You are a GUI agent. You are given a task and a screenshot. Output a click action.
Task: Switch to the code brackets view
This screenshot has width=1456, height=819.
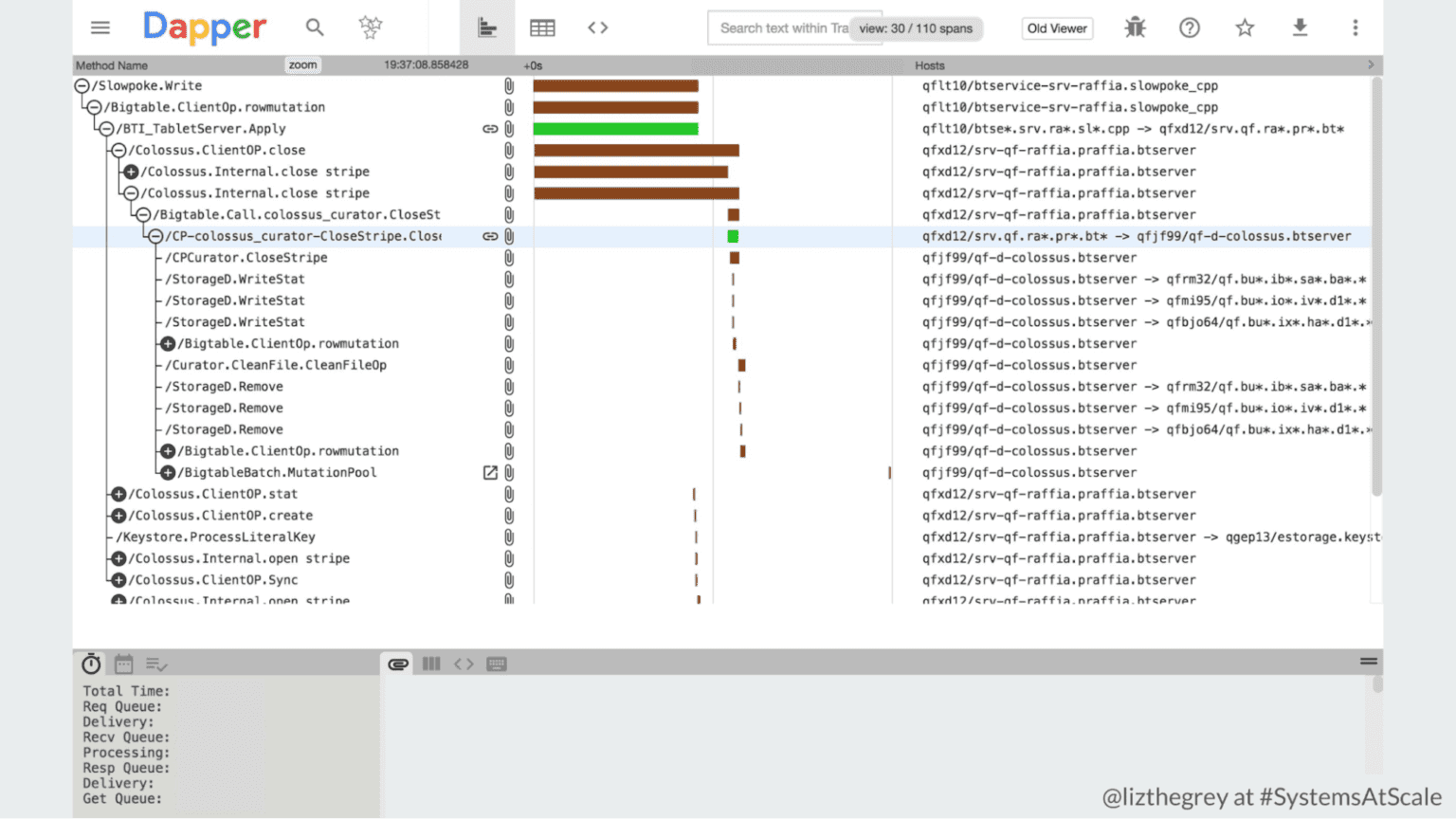[597, 27]
